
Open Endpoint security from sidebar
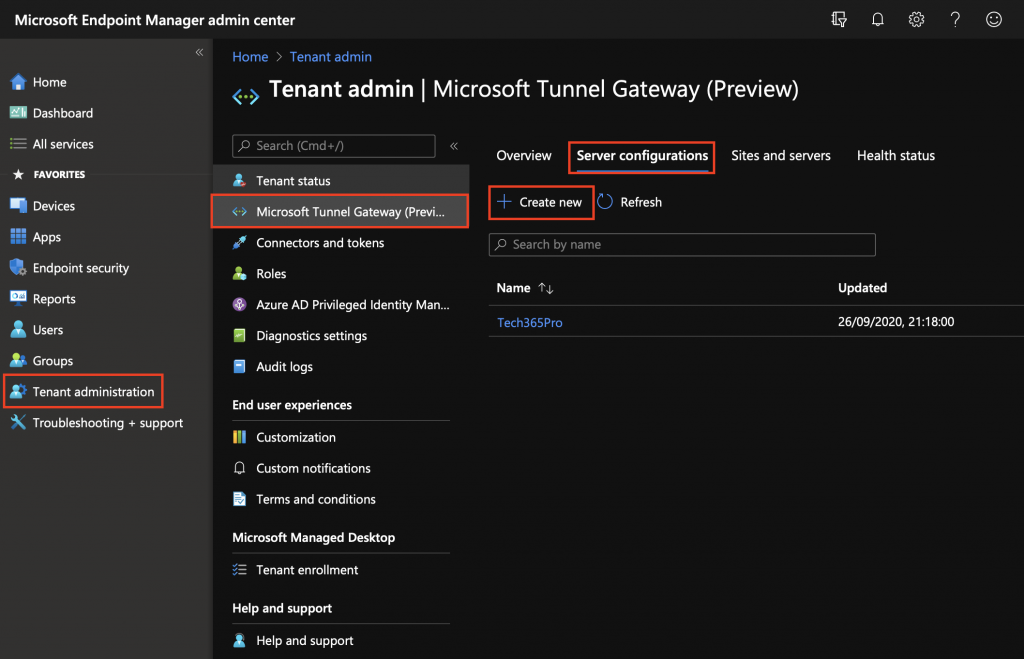(x=80, y=268)
